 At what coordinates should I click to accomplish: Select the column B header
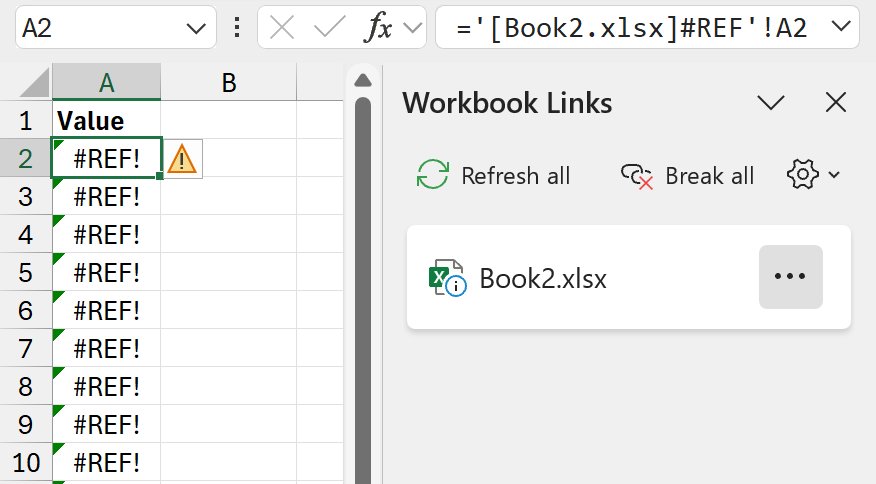[x=228, y=84]
